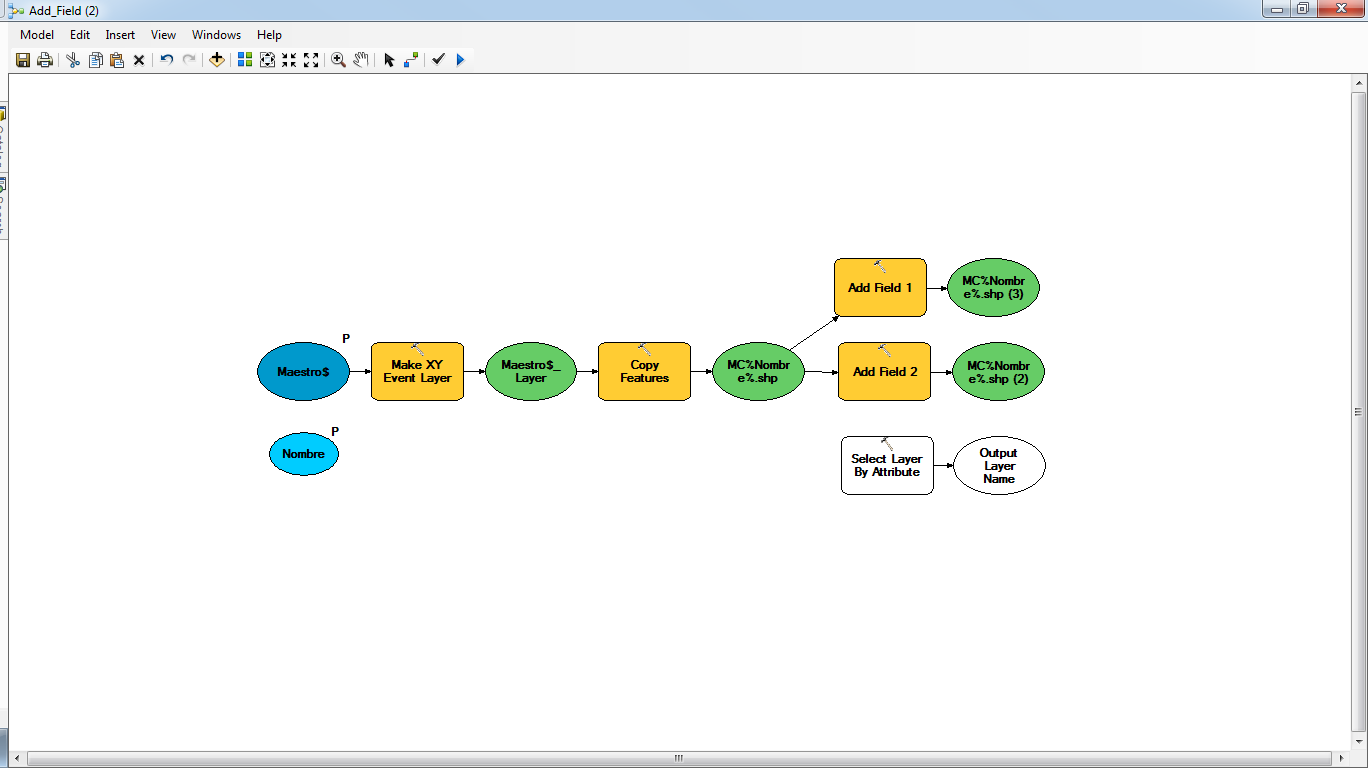The height and width of the screenshot is (768, 1368).
Task: Click the hammer icon on Copy Features
Action: (645, 350)
